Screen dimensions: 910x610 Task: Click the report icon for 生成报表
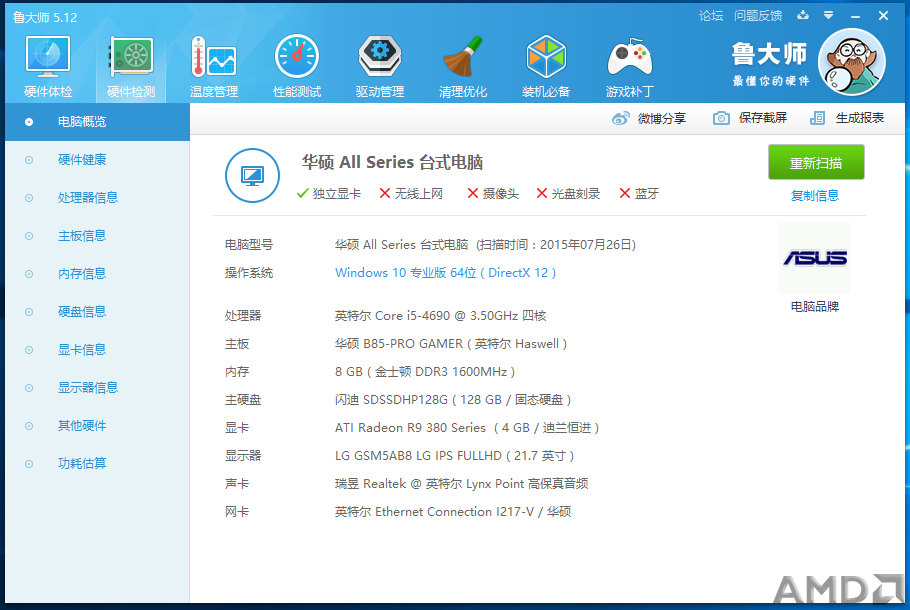click(x=817, y=118)
